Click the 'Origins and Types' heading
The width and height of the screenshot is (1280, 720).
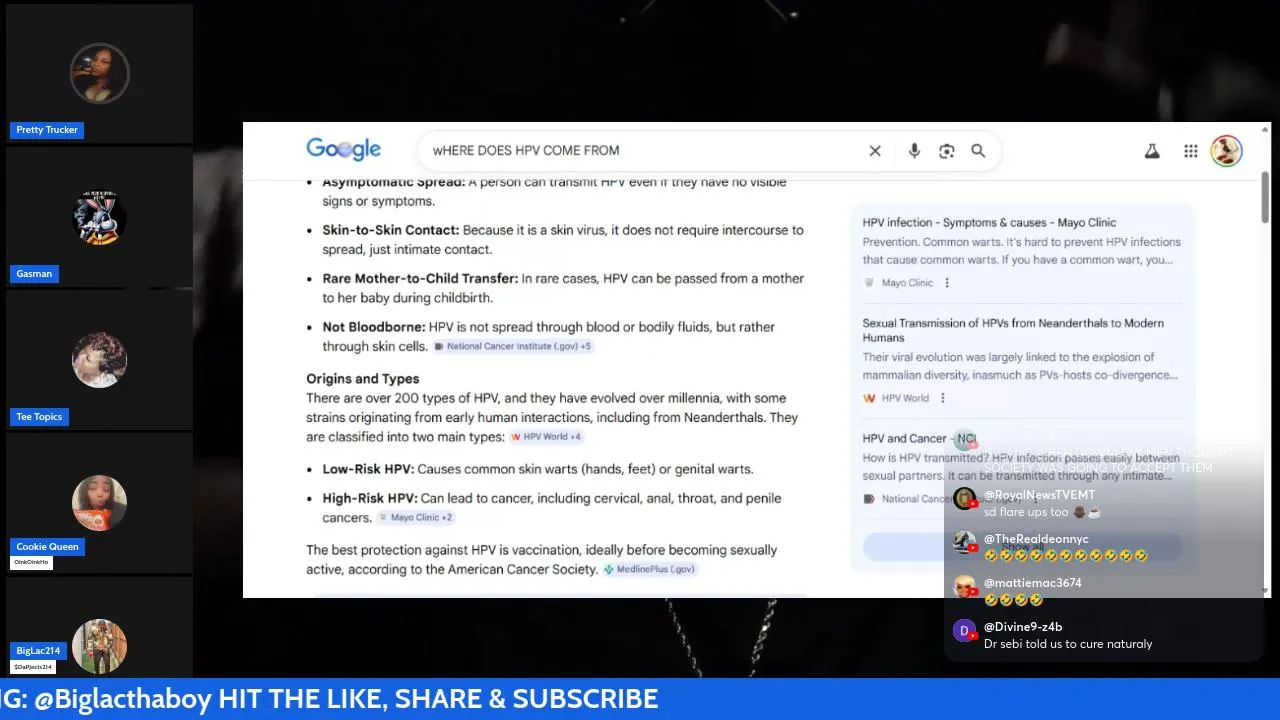[x=362, y=379]
